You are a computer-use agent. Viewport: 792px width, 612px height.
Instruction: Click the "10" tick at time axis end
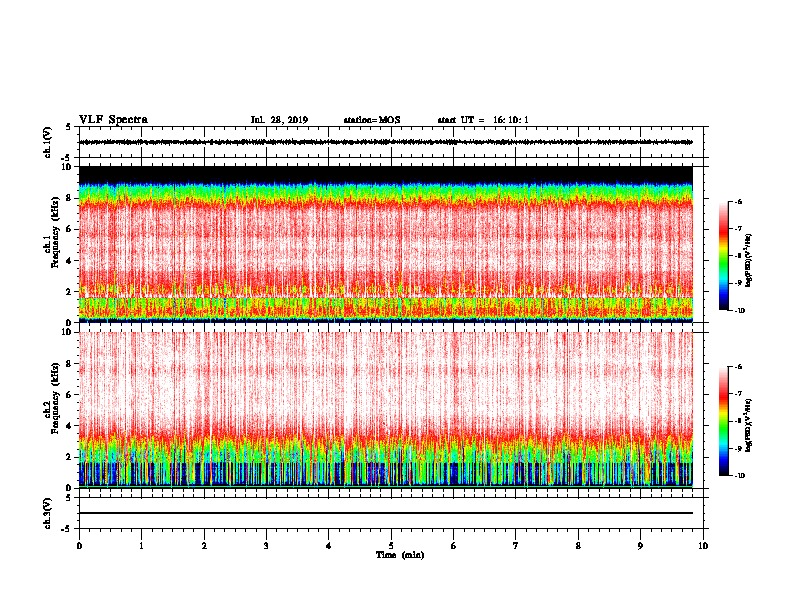pos(703,546)
